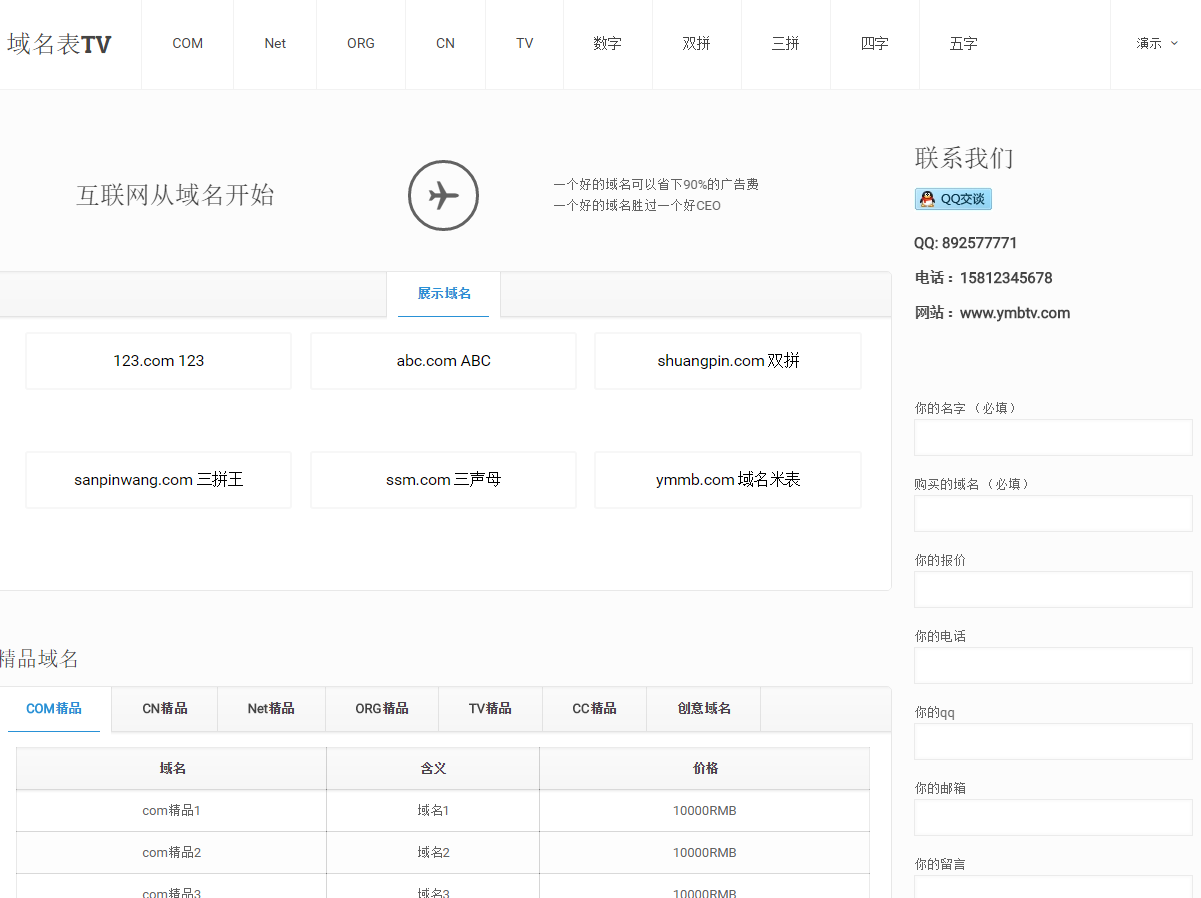The image size is (1201, 898).
Task: Switch to the 创意域名 tab
Action: tap(704, 709)
